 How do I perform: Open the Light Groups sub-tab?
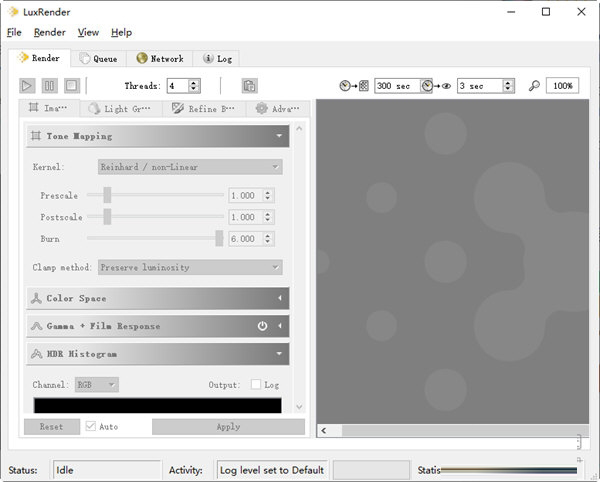point(121,109)
